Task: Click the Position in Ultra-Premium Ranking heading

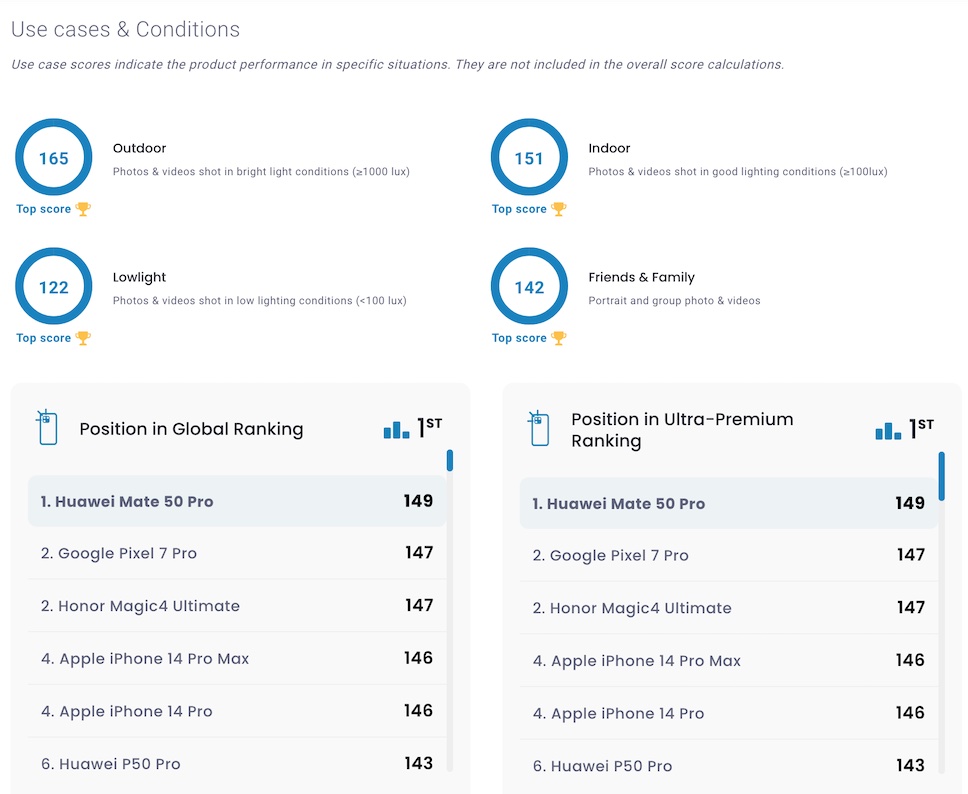Action: click(x=682, y=430)
